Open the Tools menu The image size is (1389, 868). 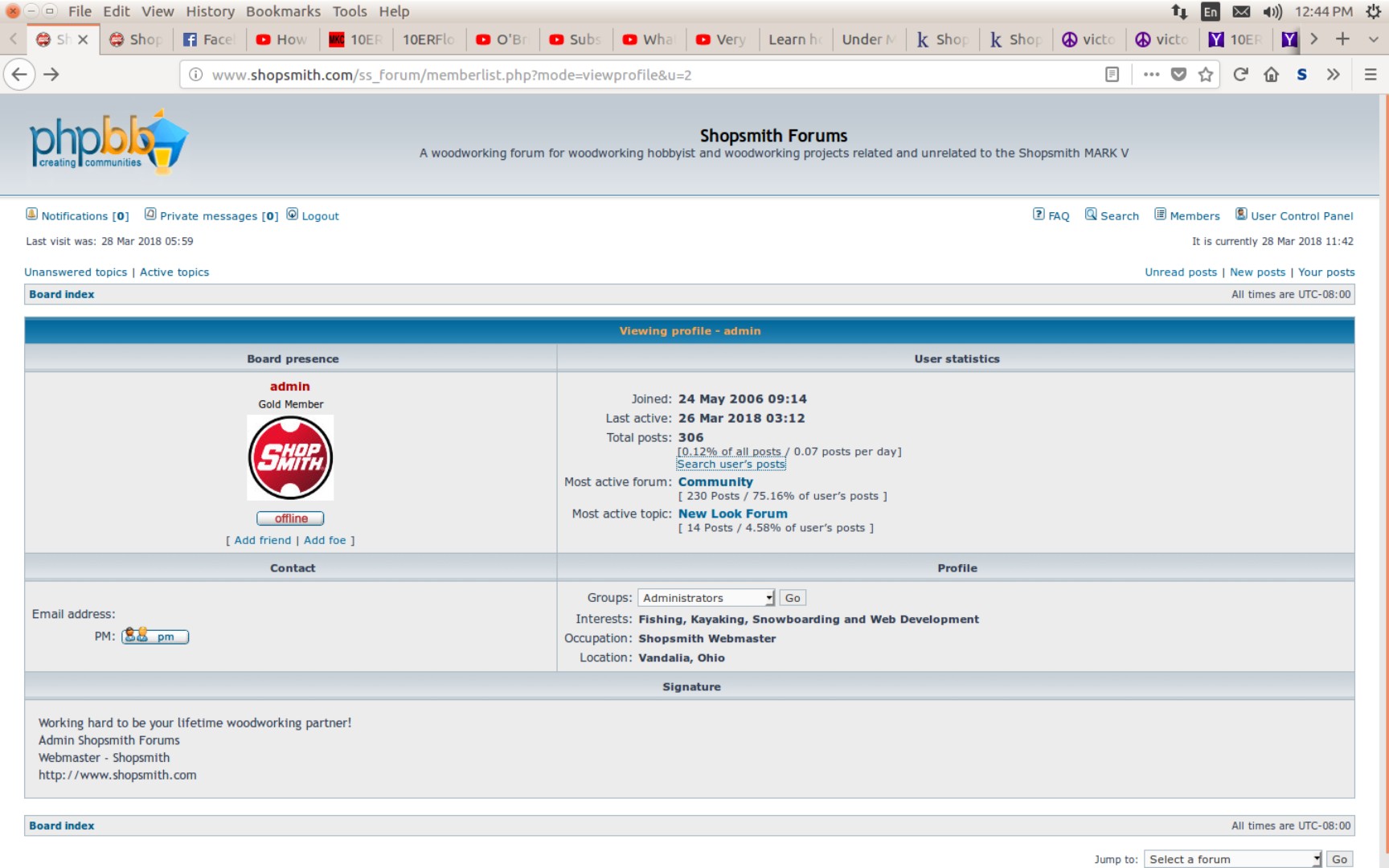350,11
